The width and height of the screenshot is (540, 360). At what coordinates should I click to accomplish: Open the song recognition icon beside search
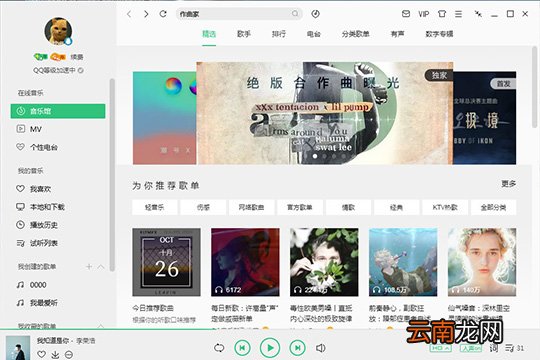pyautogui.click(x=315, y=14)
